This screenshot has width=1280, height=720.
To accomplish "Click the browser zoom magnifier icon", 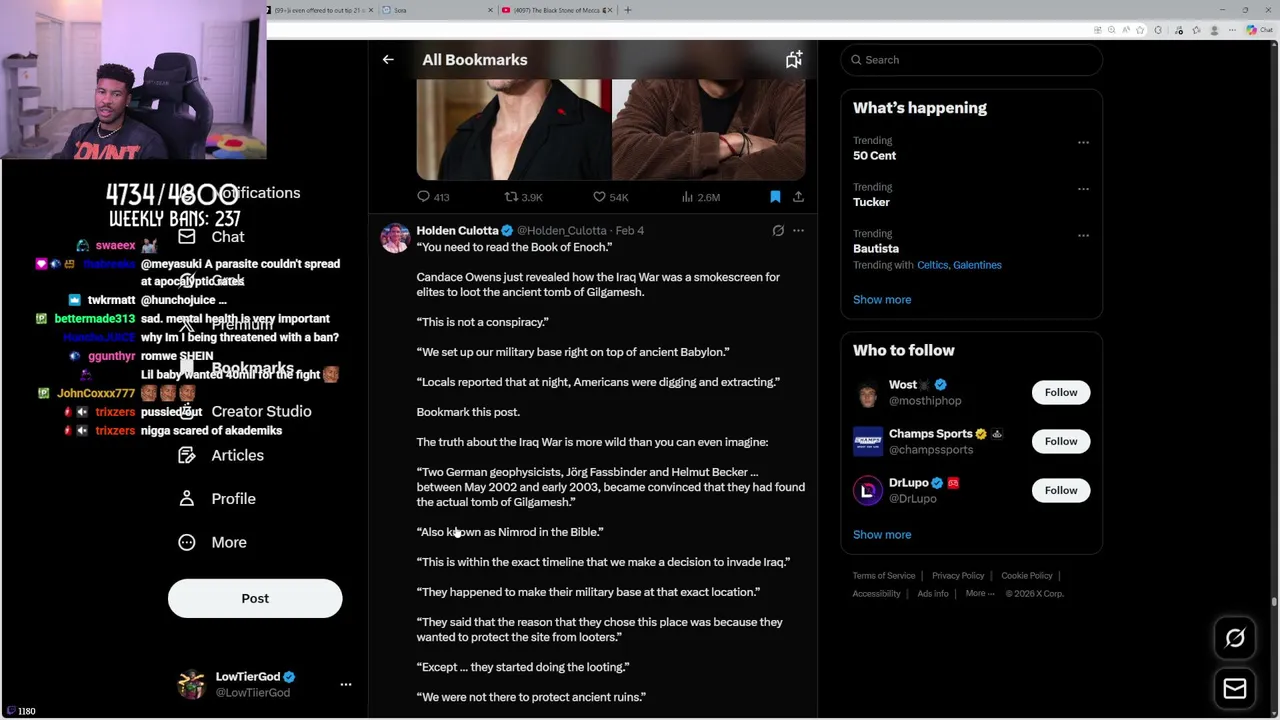I will pyautogui.click(x=1112, y=30).
